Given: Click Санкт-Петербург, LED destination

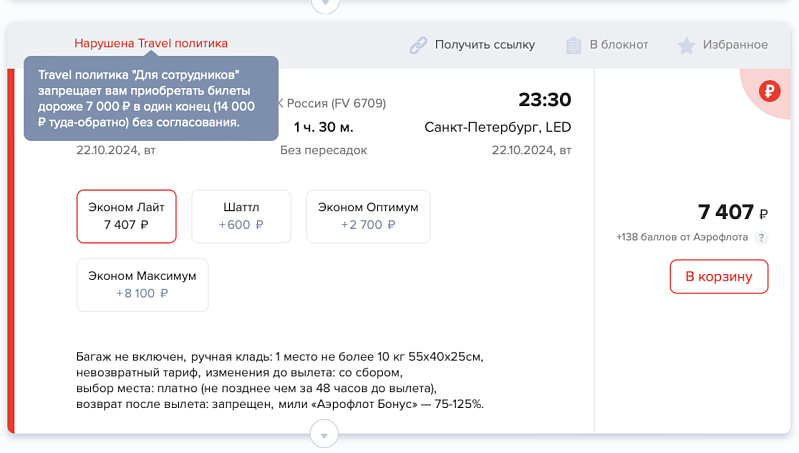Looking at the screenshot, I should coord(497,127).
